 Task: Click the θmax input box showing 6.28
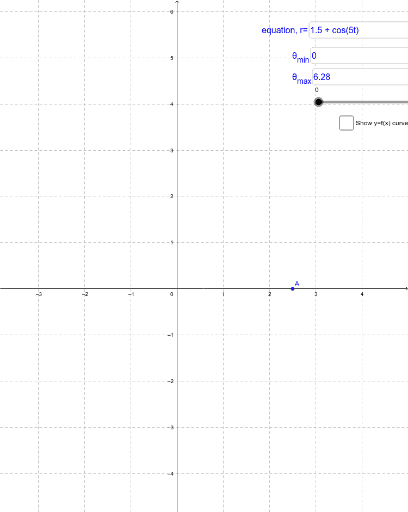(360, 77)
